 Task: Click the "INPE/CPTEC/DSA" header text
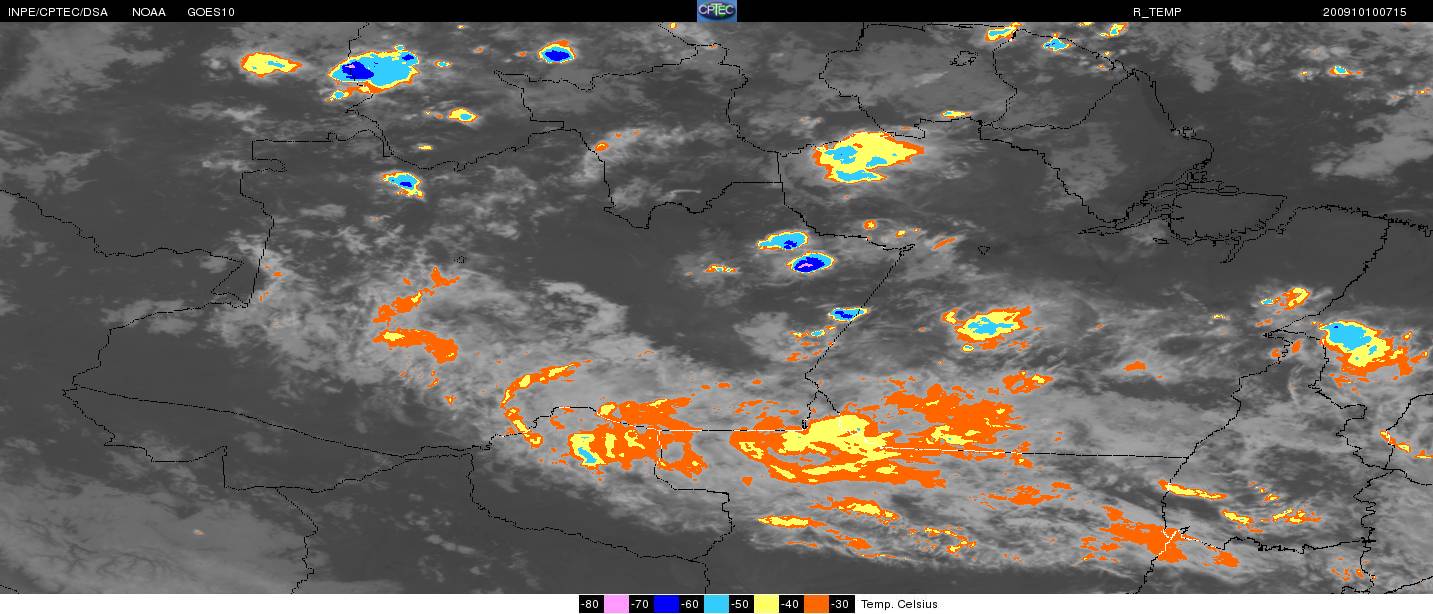point(56,11)
